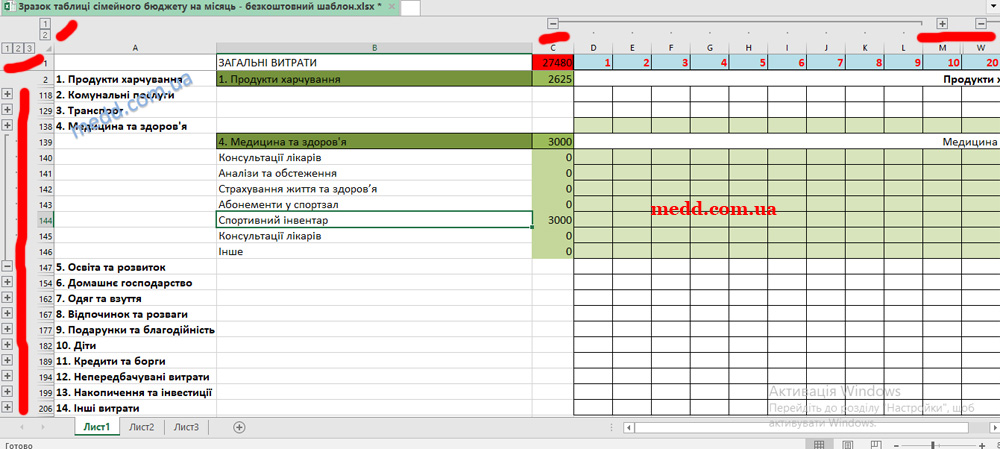1000x449 pixels.
Task: Expand the group beside row 189
Action: click(8, 360)
